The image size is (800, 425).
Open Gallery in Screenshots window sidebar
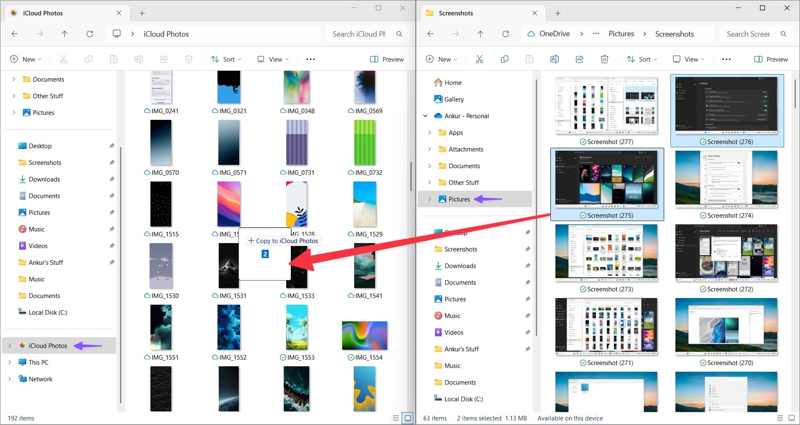[x=449, y=99]
